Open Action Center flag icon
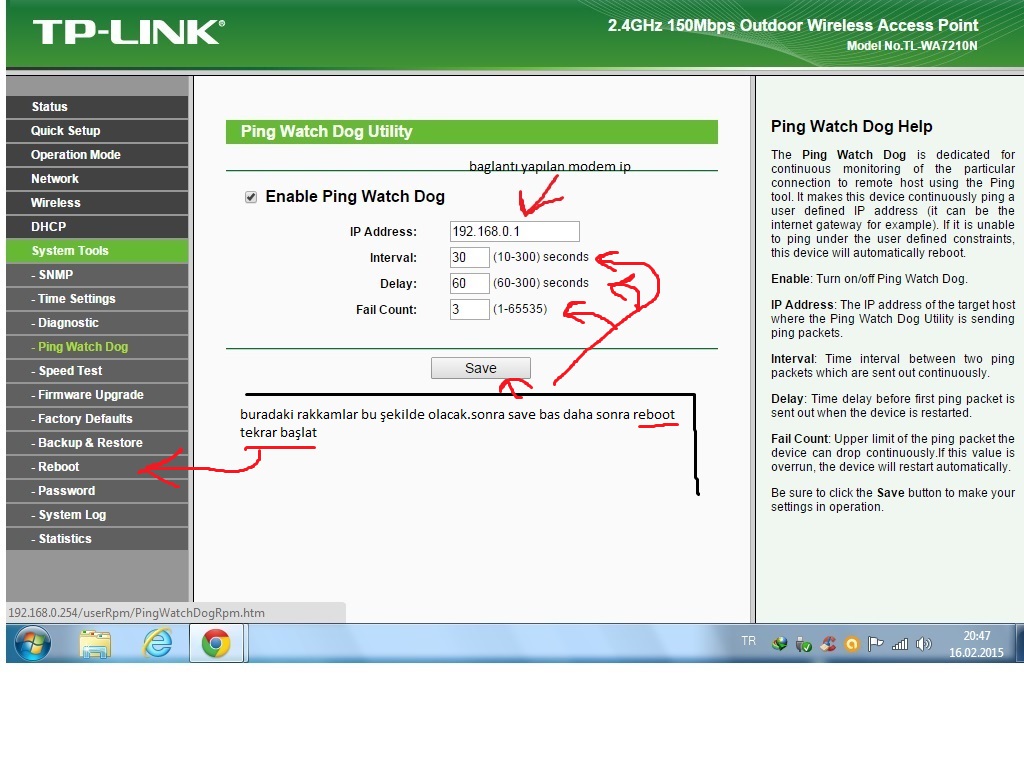This screenshot has height=768, width=1024. [x=875, y=644]
